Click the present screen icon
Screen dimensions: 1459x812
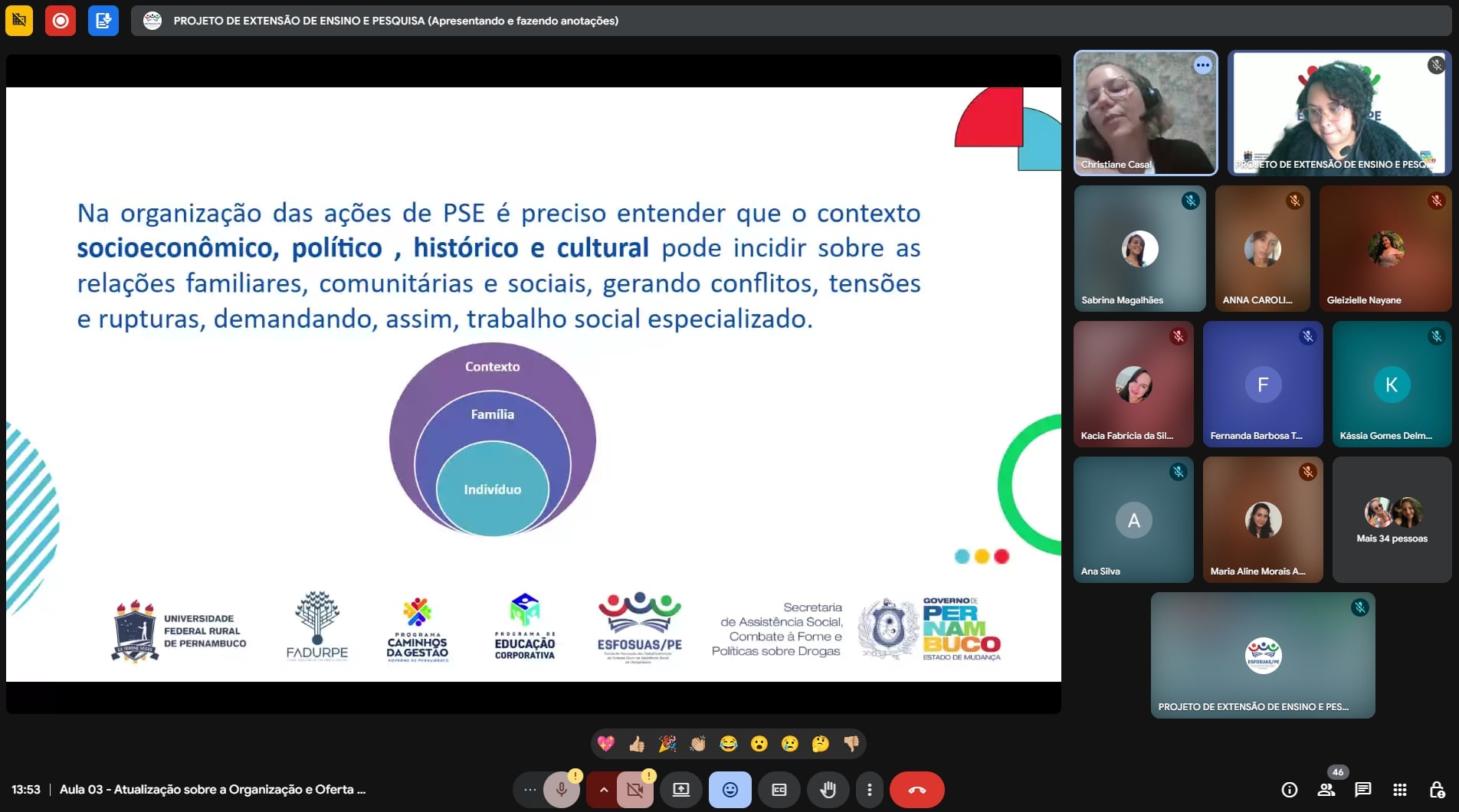tap(681, 790)
